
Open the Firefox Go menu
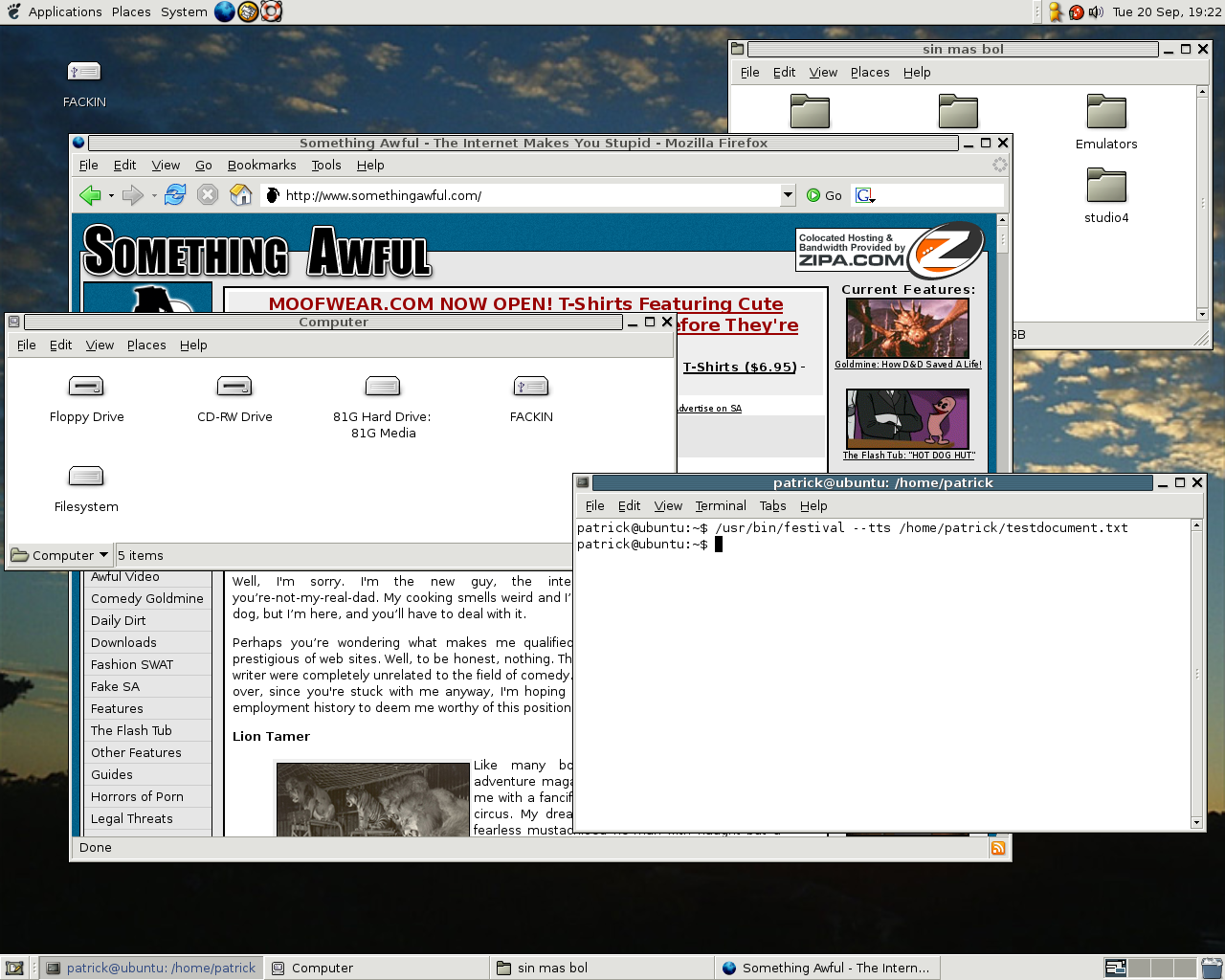tap(204, 166)
